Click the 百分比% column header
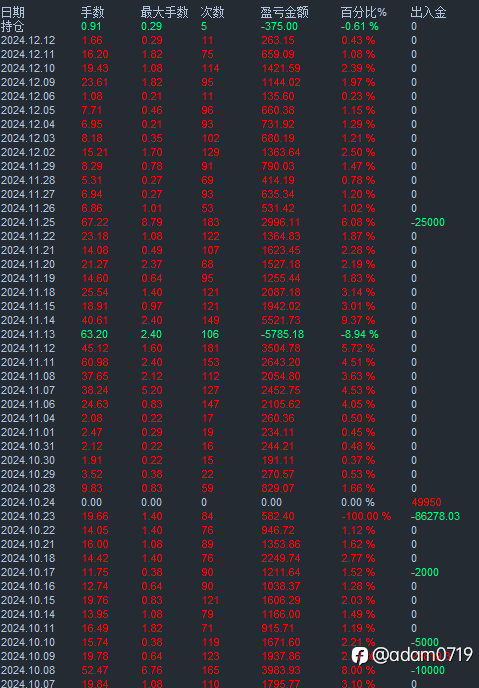Image resolution: width=479 pixels, height=688 pixels. tap(364, 12)
